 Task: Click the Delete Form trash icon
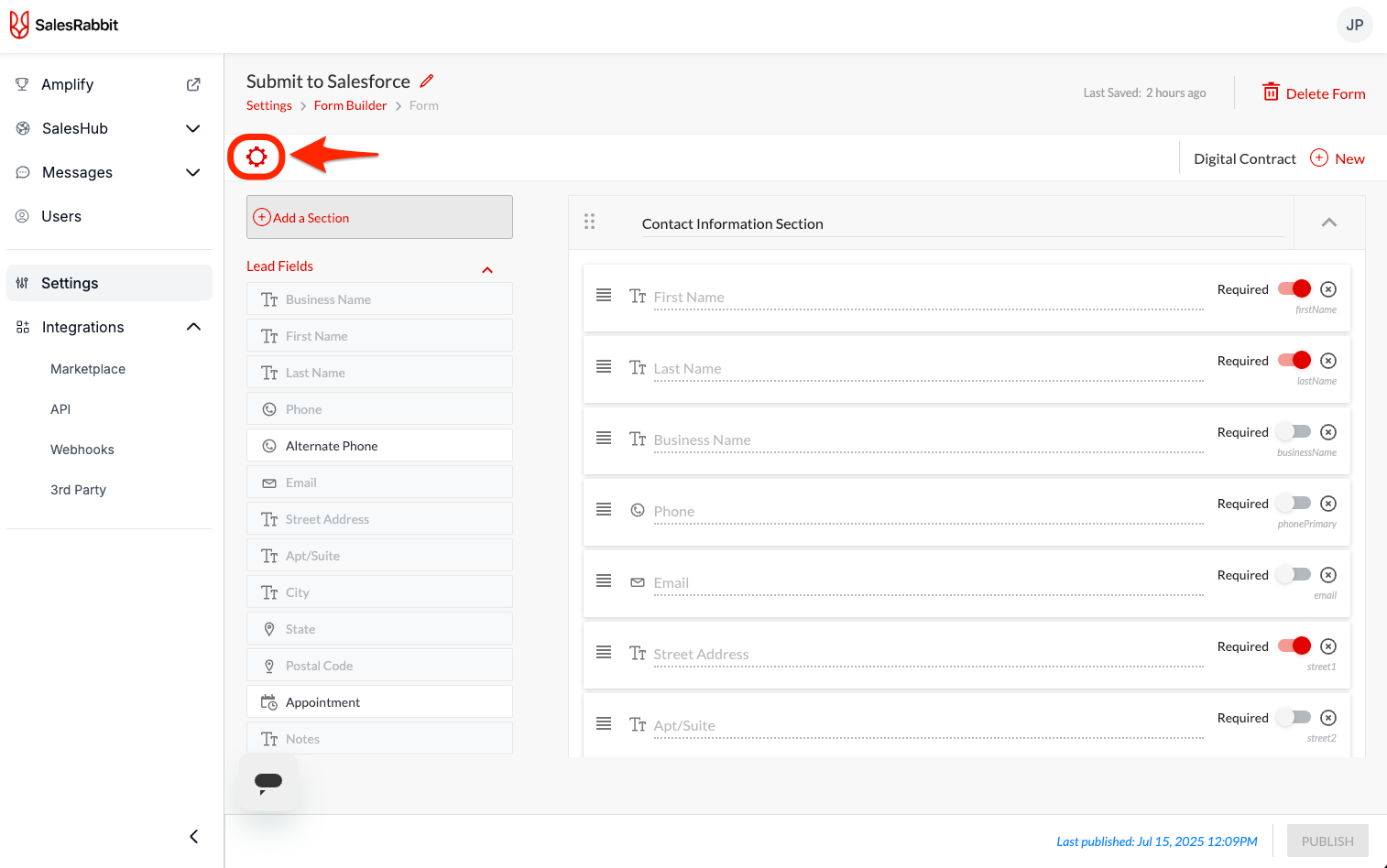tap(1271, 92)
